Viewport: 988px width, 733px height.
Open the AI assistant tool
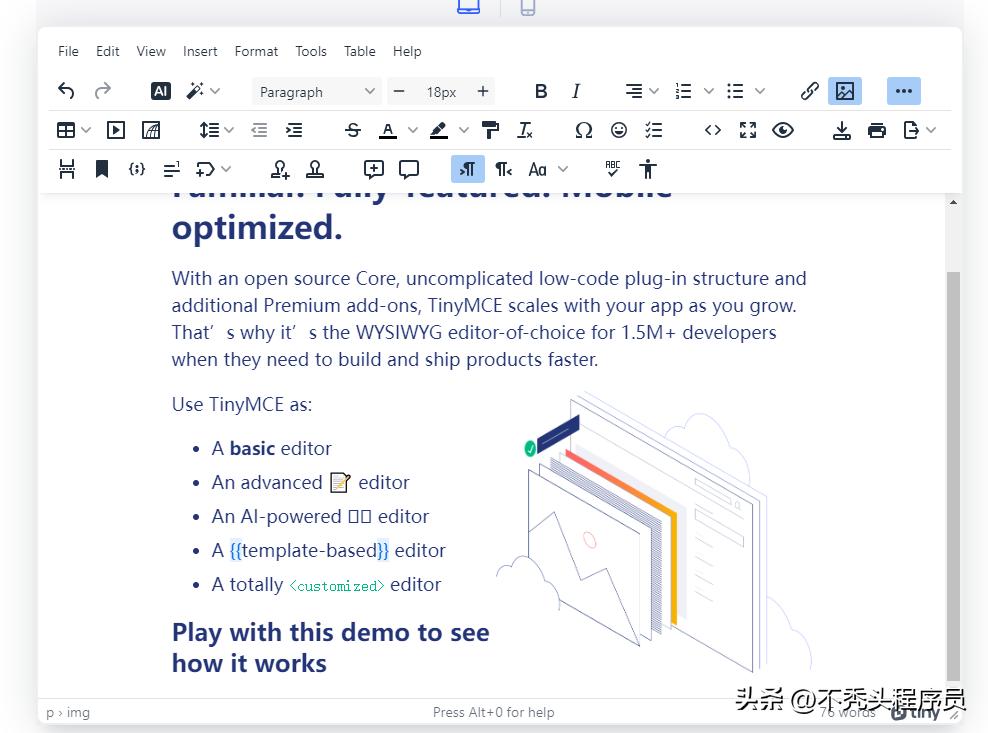(x=161, y=91)
